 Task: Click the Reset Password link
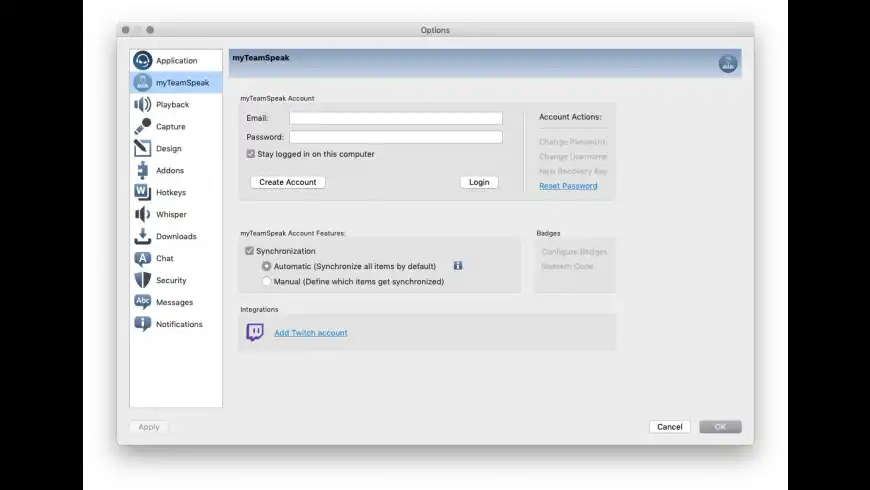[x=568, y=186]
